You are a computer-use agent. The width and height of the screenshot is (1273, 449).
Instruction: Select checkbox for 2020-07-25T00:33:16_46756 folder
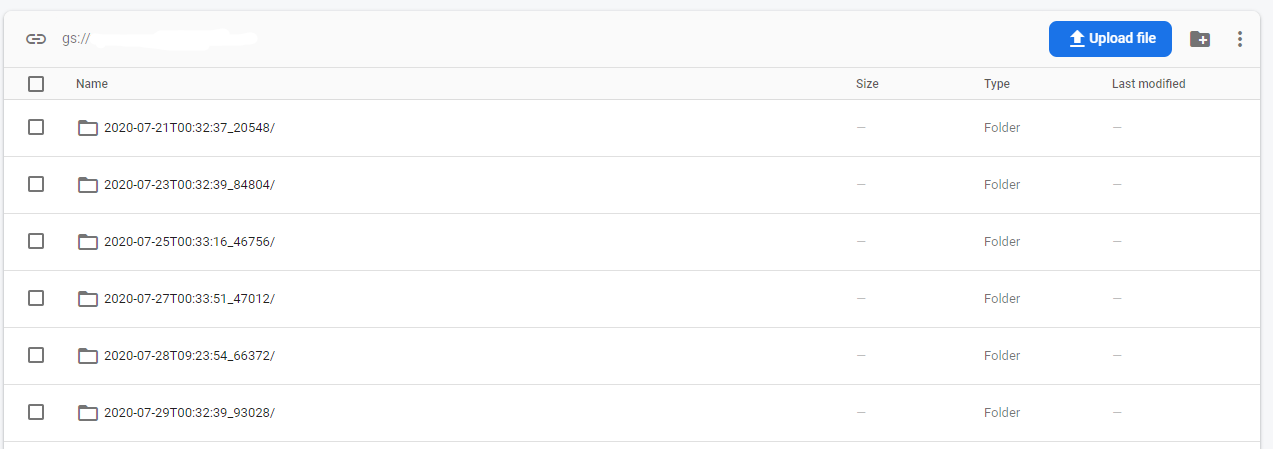[36, 241]
